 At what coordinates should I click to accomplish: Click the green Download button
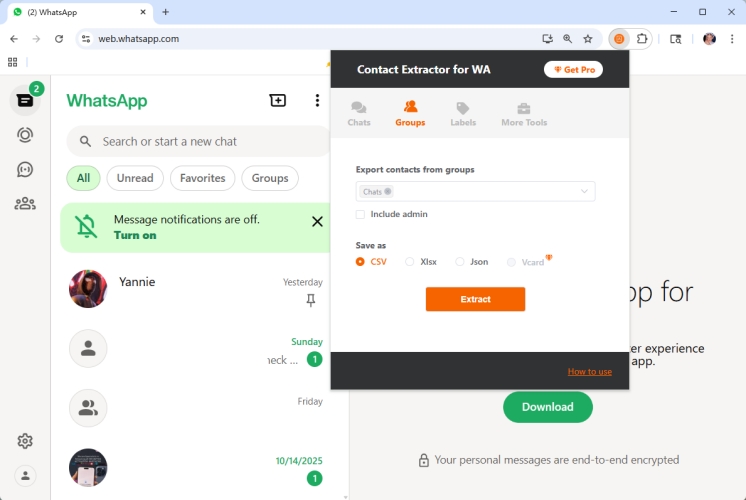[548, 407]
